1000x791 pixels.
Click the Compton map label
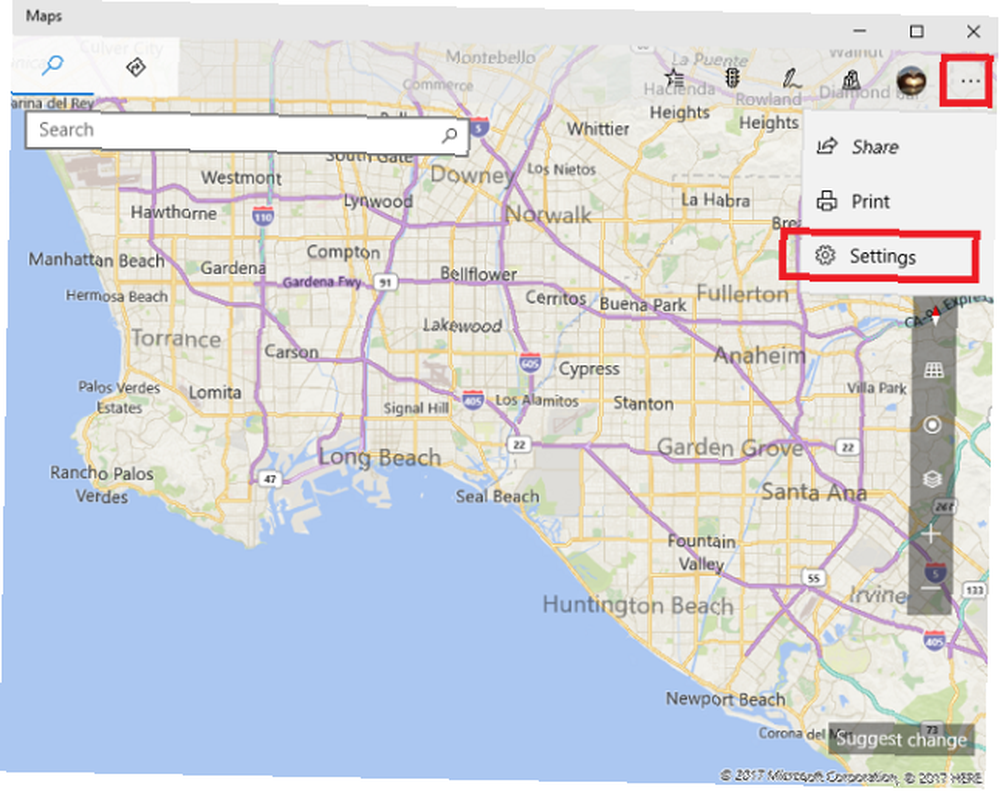pos(343,252)
